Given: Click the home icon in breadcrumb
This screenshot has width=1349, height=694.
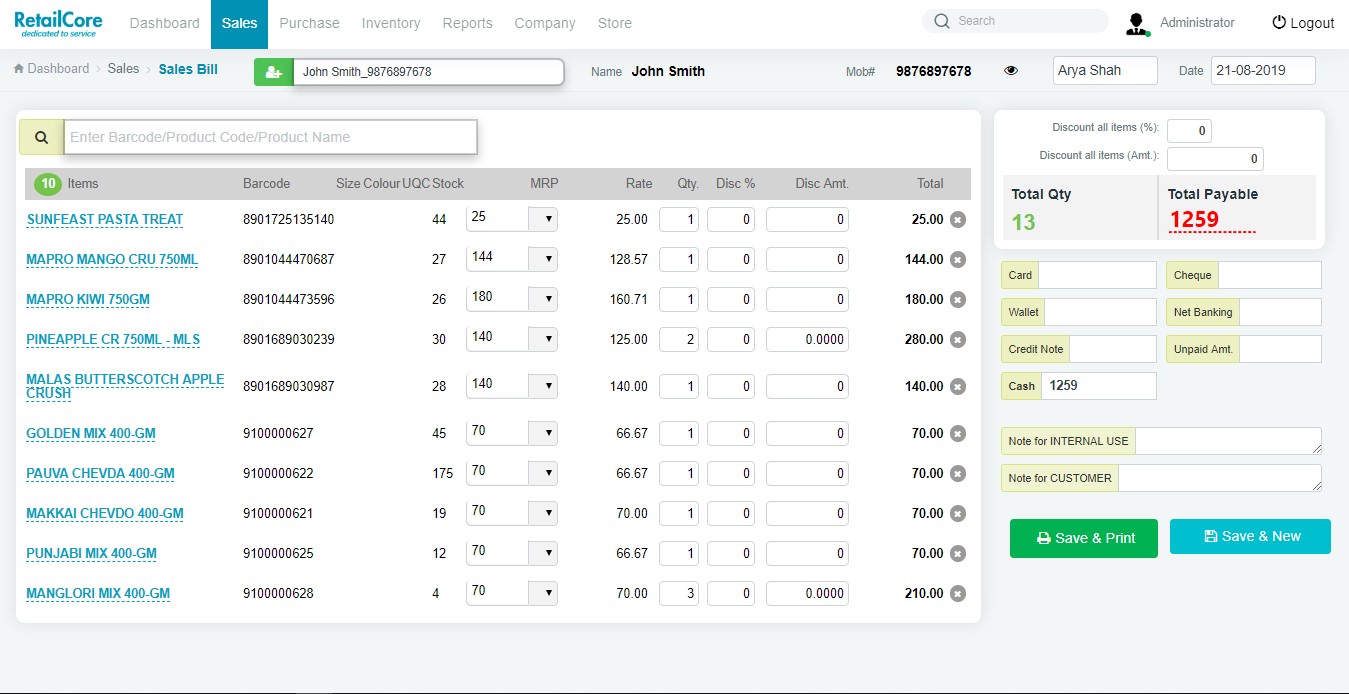Looking at the screenshot, I should tap(19, 69).
